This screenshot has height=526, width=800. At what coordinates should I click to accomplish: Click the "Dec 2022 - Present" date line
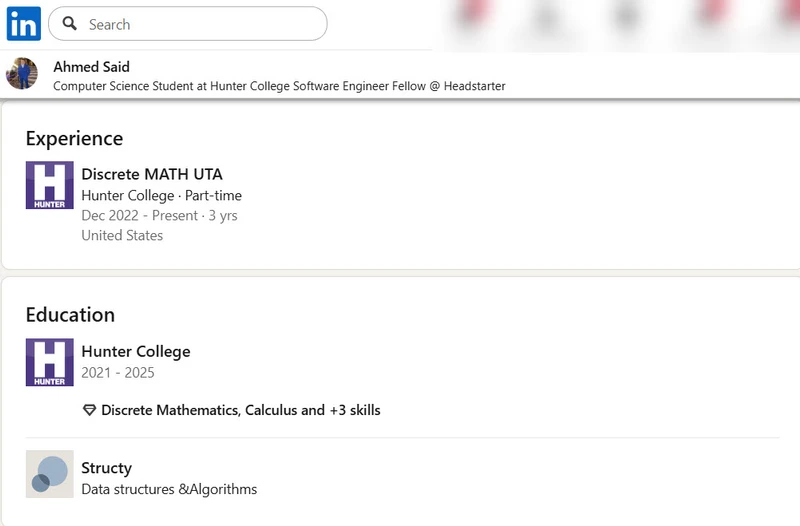[159, 216]
